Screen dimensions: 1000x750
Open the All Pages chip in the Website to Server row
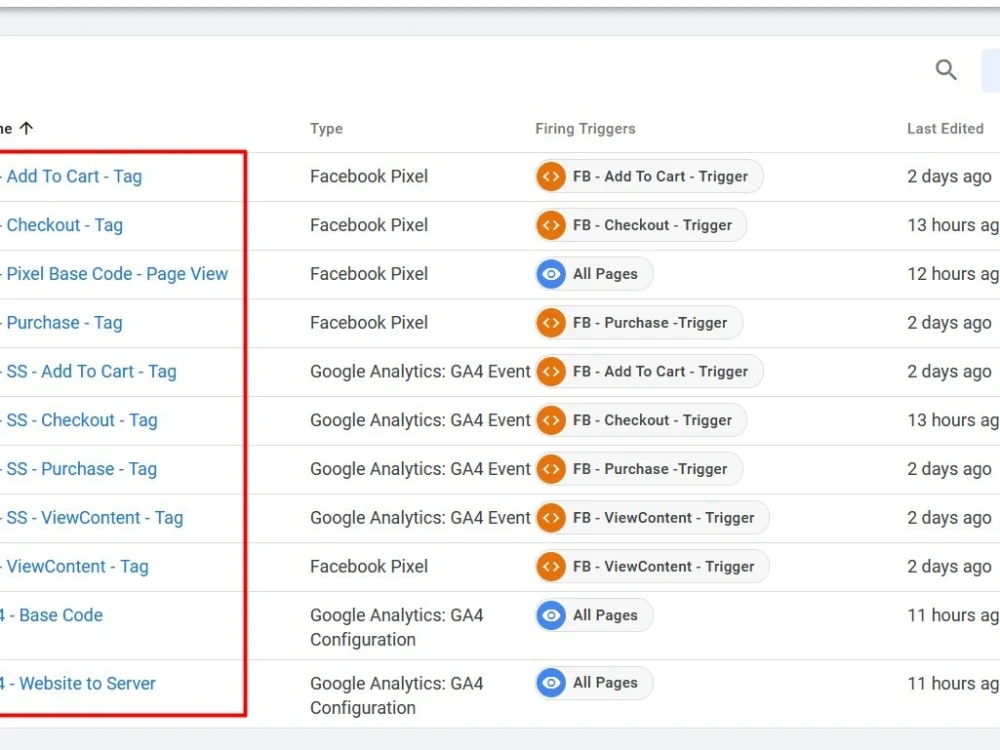tap(594, 683)
